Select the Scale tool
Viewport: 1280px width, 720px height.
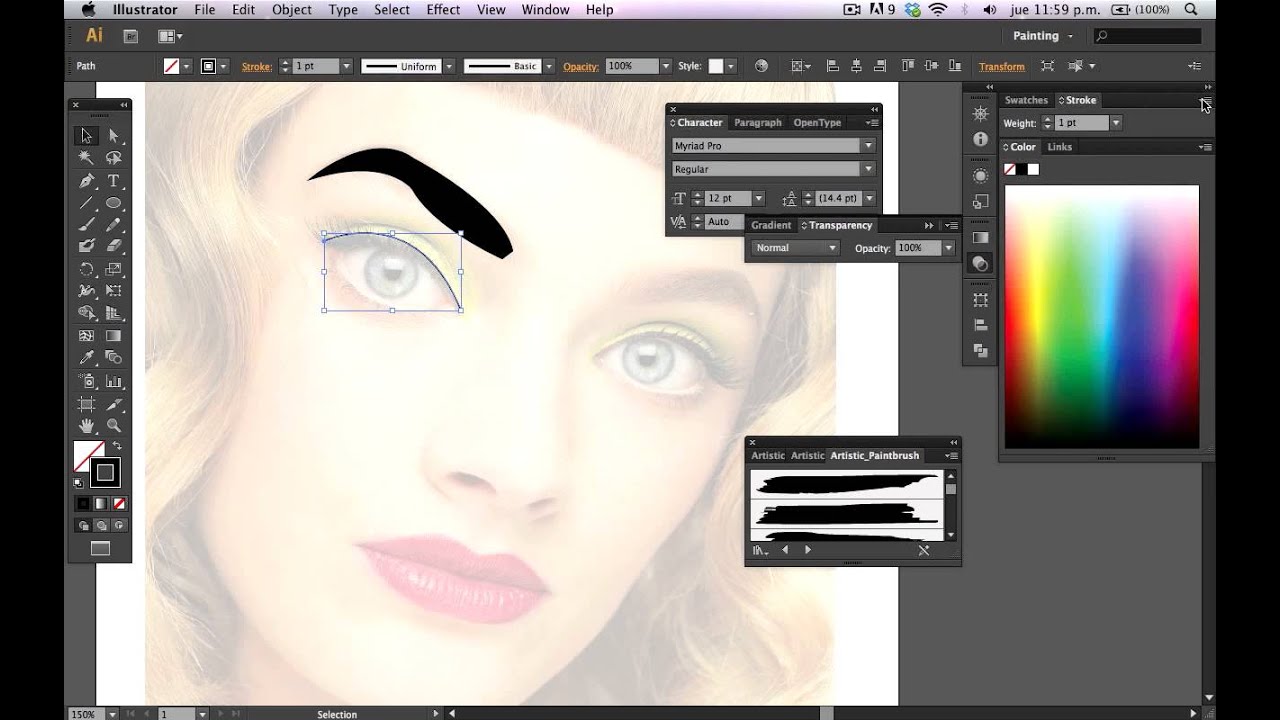(x=113, y=269)
